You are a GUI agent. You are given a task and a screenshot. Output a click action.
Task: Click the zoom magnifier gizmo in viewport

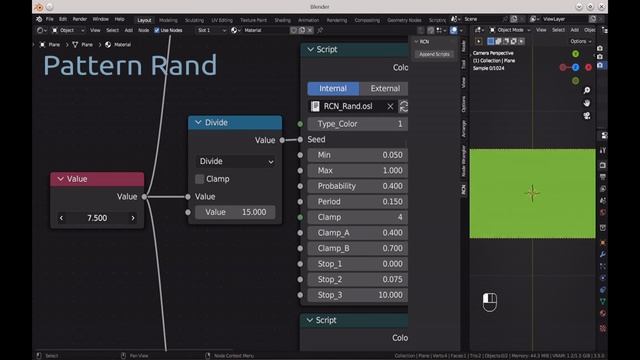coord(587,90)
